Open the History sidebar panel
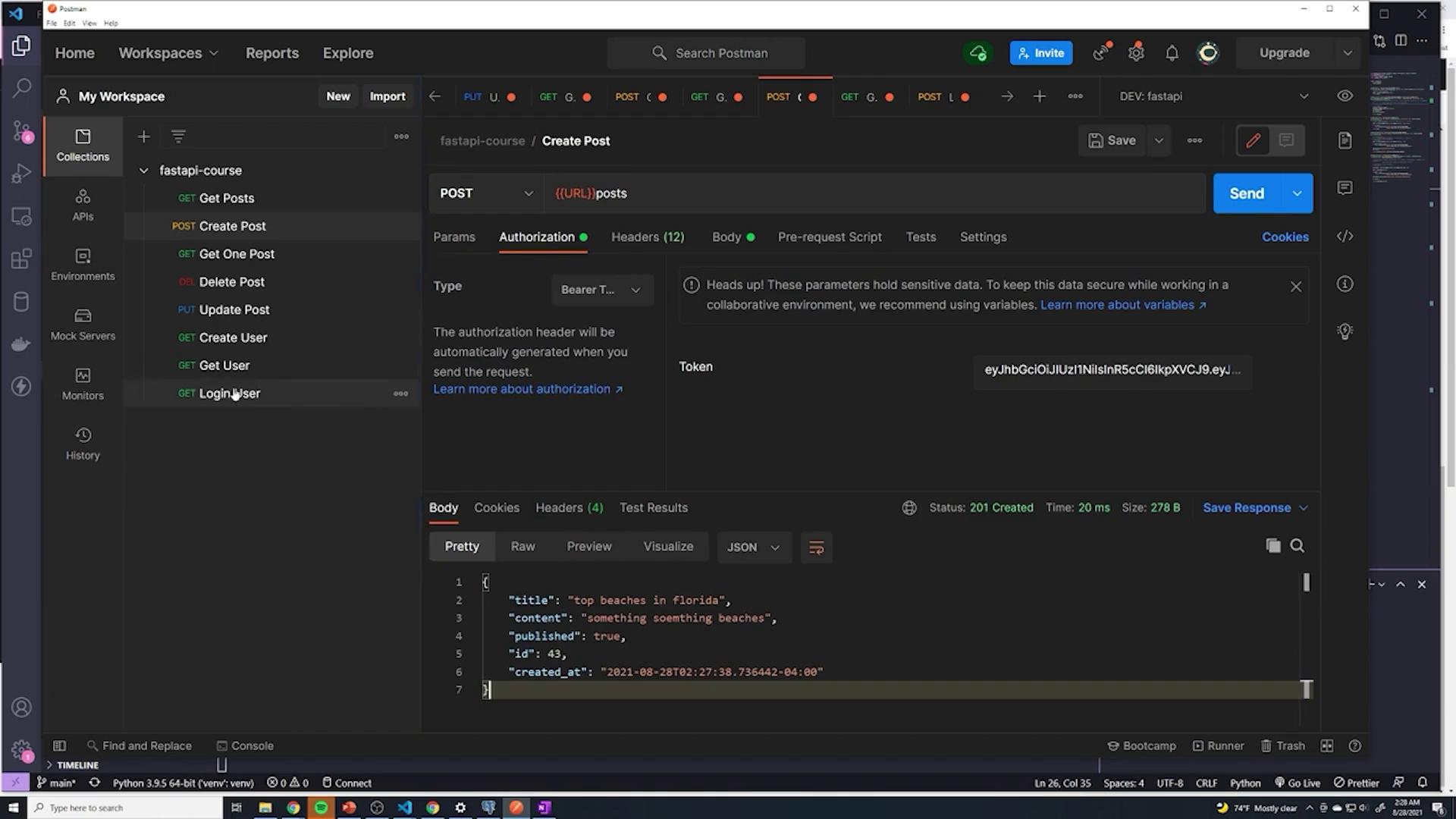This screenshot has width=1456, height=819. [83, 444]
